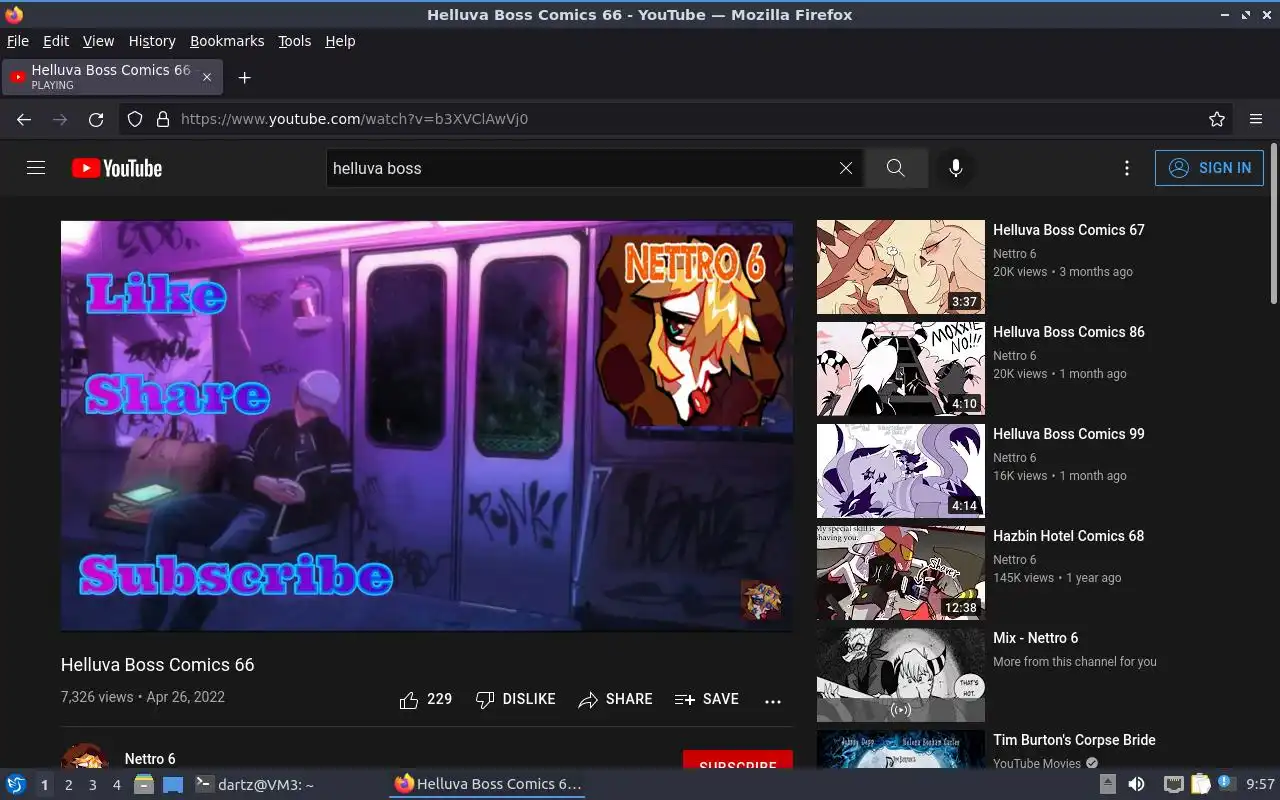Click the SIGN IN button

(x=1209, y=168)
